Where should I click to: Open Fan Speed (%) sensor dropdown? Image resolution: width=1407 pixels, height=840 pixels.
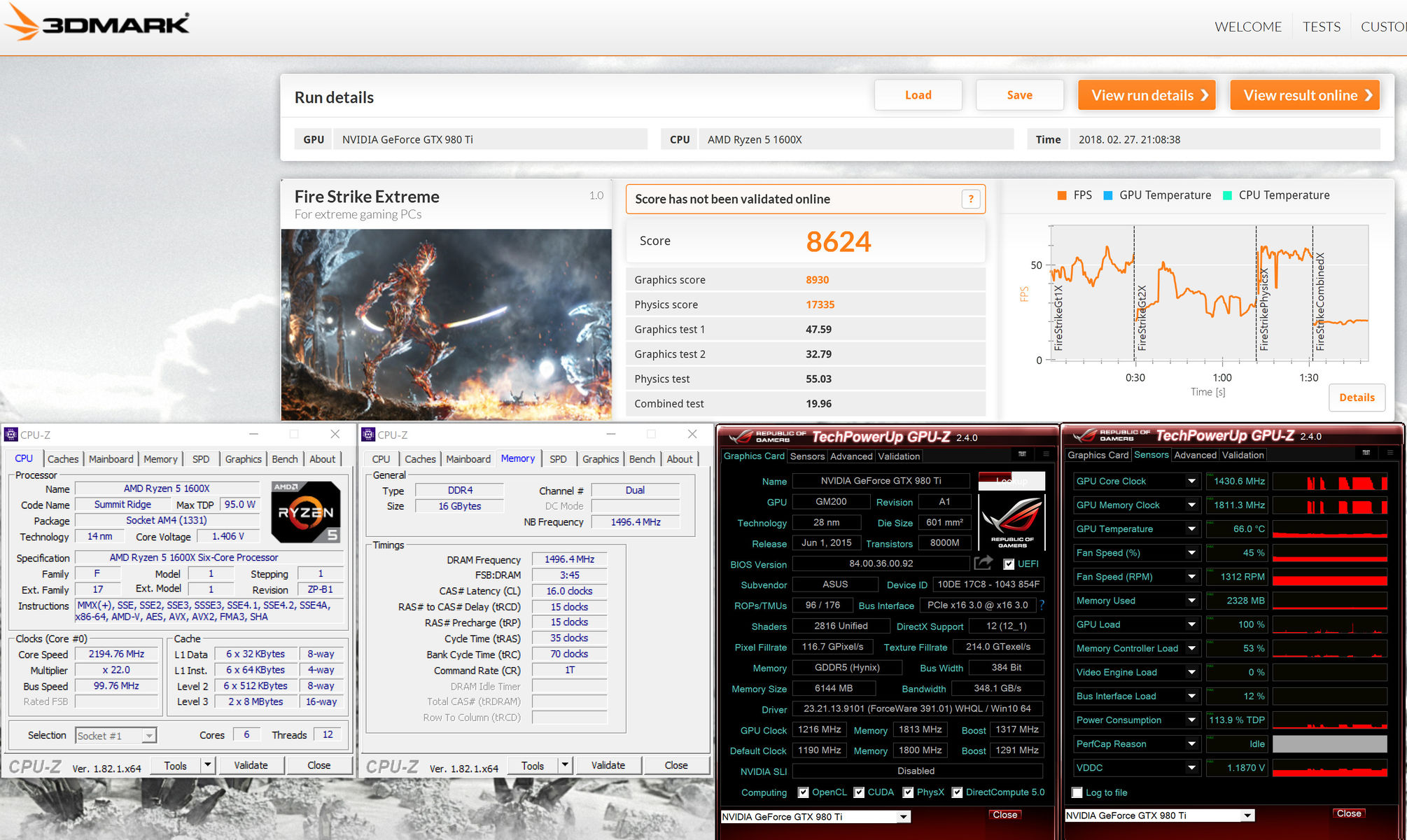pos(1191,552)
